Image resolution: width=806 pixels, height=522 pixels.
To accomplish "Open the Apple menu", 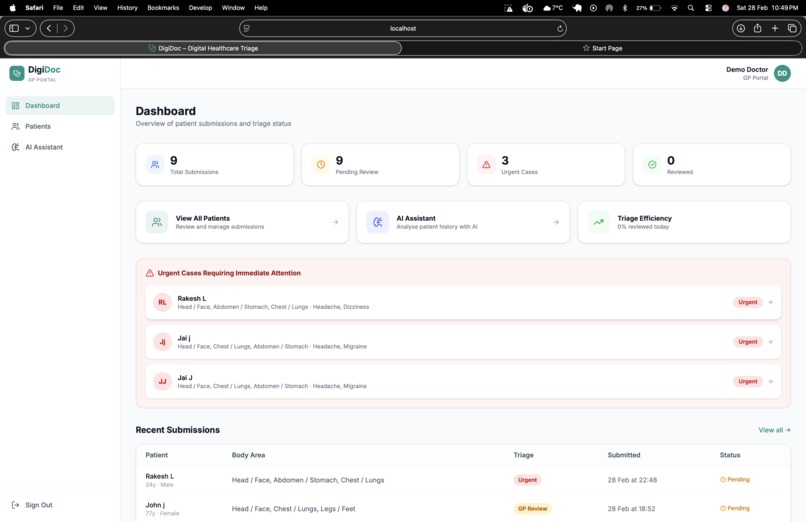I will click(x=12, y=8).
